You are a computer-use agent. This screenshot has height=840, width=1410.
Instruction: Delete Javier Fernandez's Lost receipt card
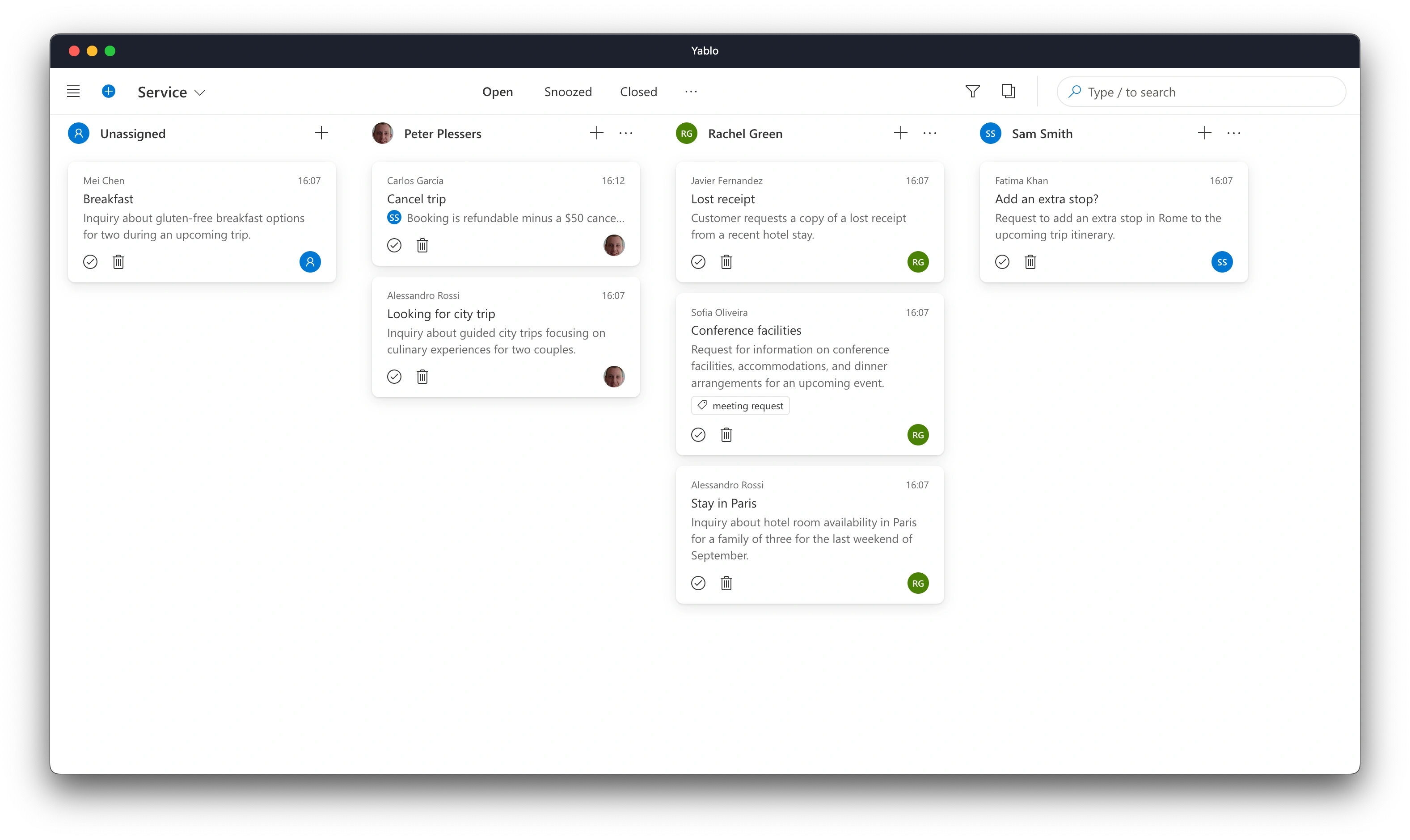[x=726, y=261]
